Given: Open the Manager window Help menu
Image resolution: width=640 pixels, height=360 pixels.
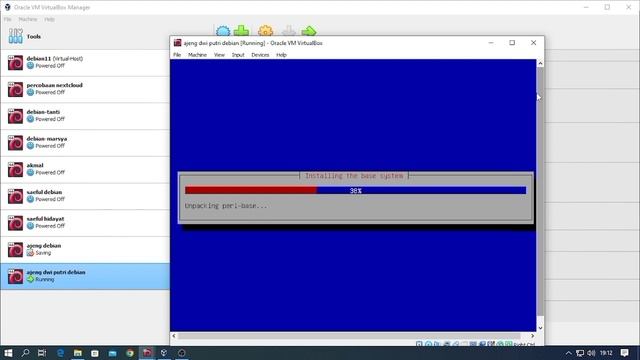Looking at the screenshot, I should (49, 19).
